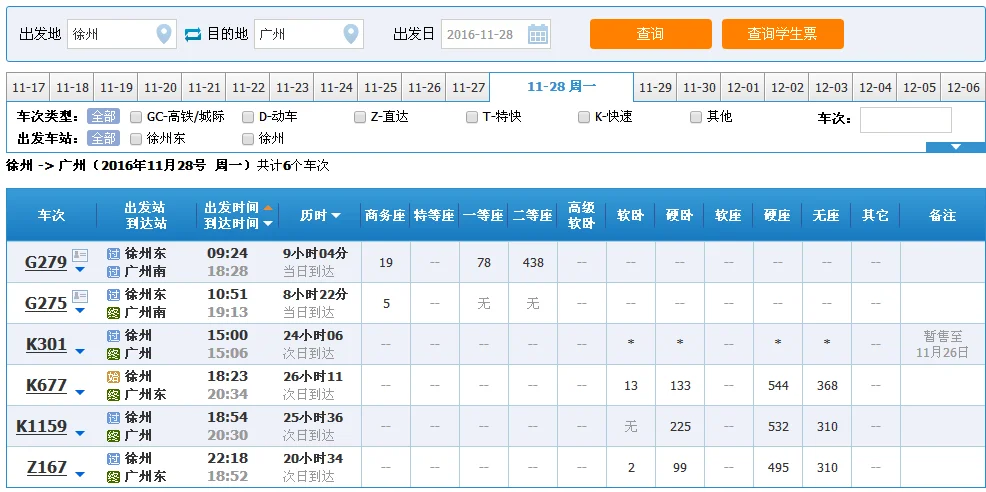Image resolution: width=986 pixels, height=492 pixels.
Task: Select 全部 for departure station
Action: point(103,138)
